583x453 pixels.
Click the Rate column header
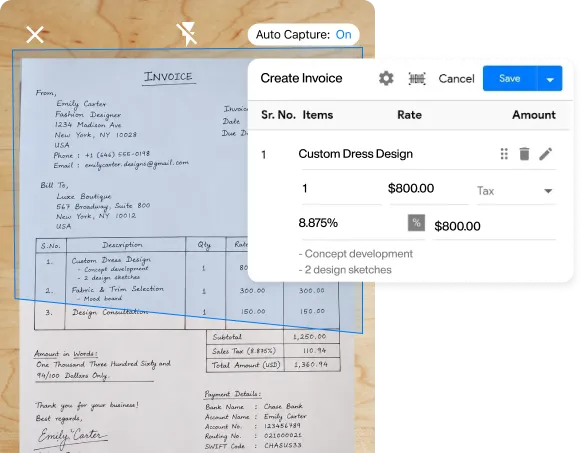pyautogui.click(x=409, y=115)
